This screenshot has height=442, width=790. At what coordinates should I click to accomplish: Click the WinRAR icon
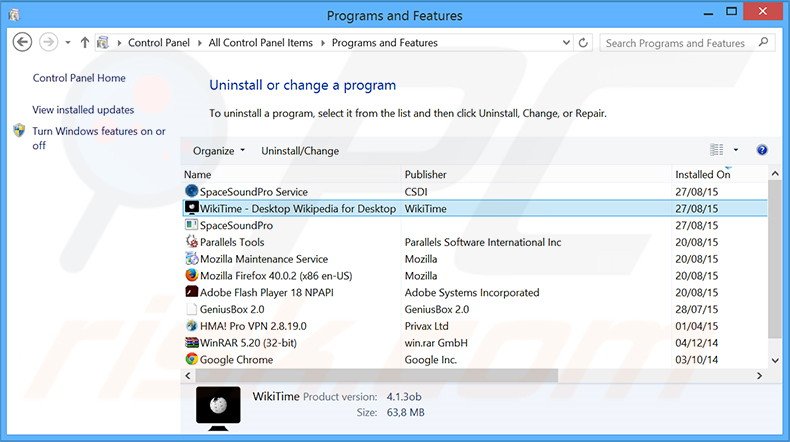(x=191, y=342)
